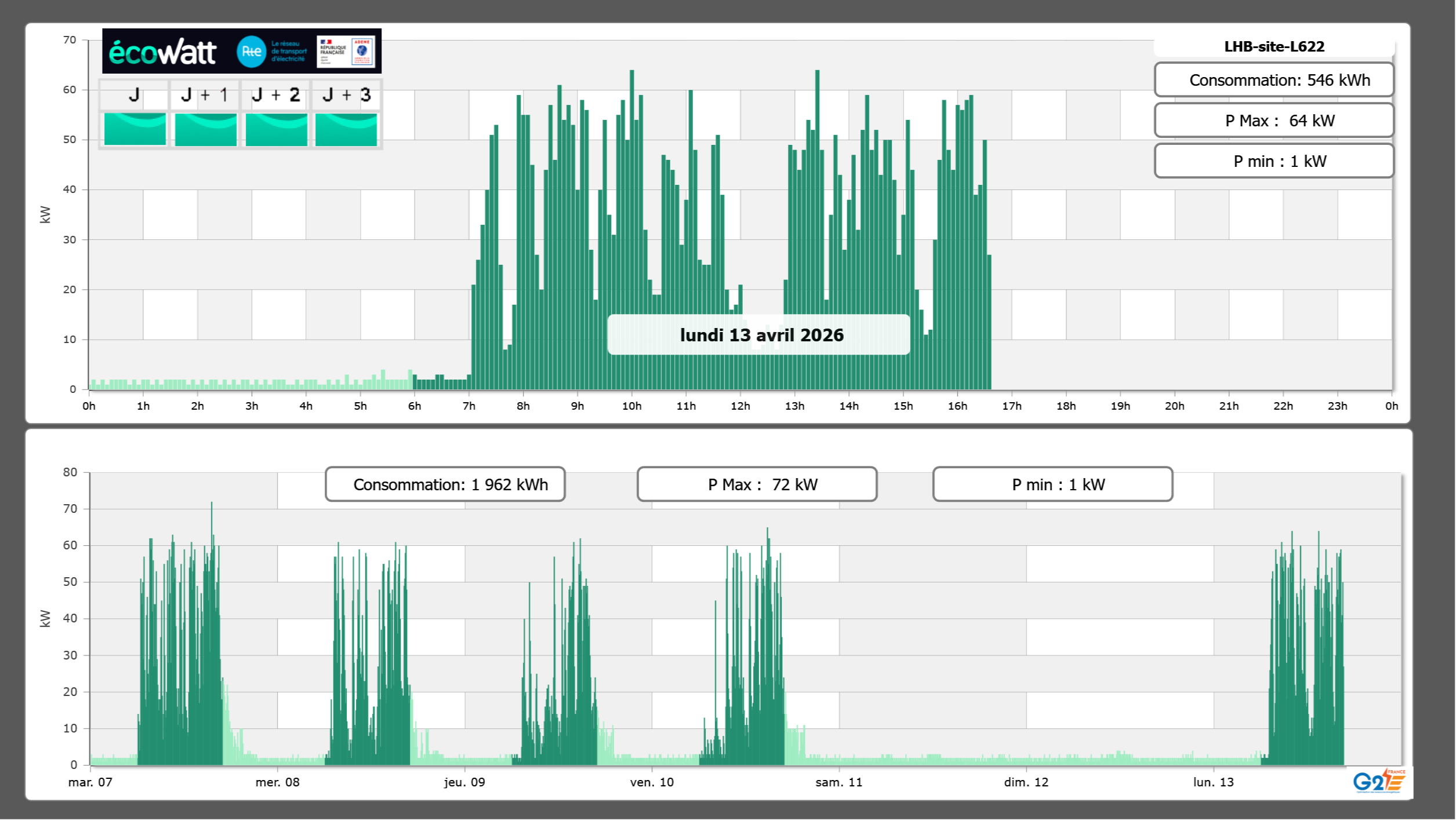The width and height of the screenshot is (1456, 820).
Task: Click the J + 1 header label
Action: pyautogui.click(x=205, y=95)
